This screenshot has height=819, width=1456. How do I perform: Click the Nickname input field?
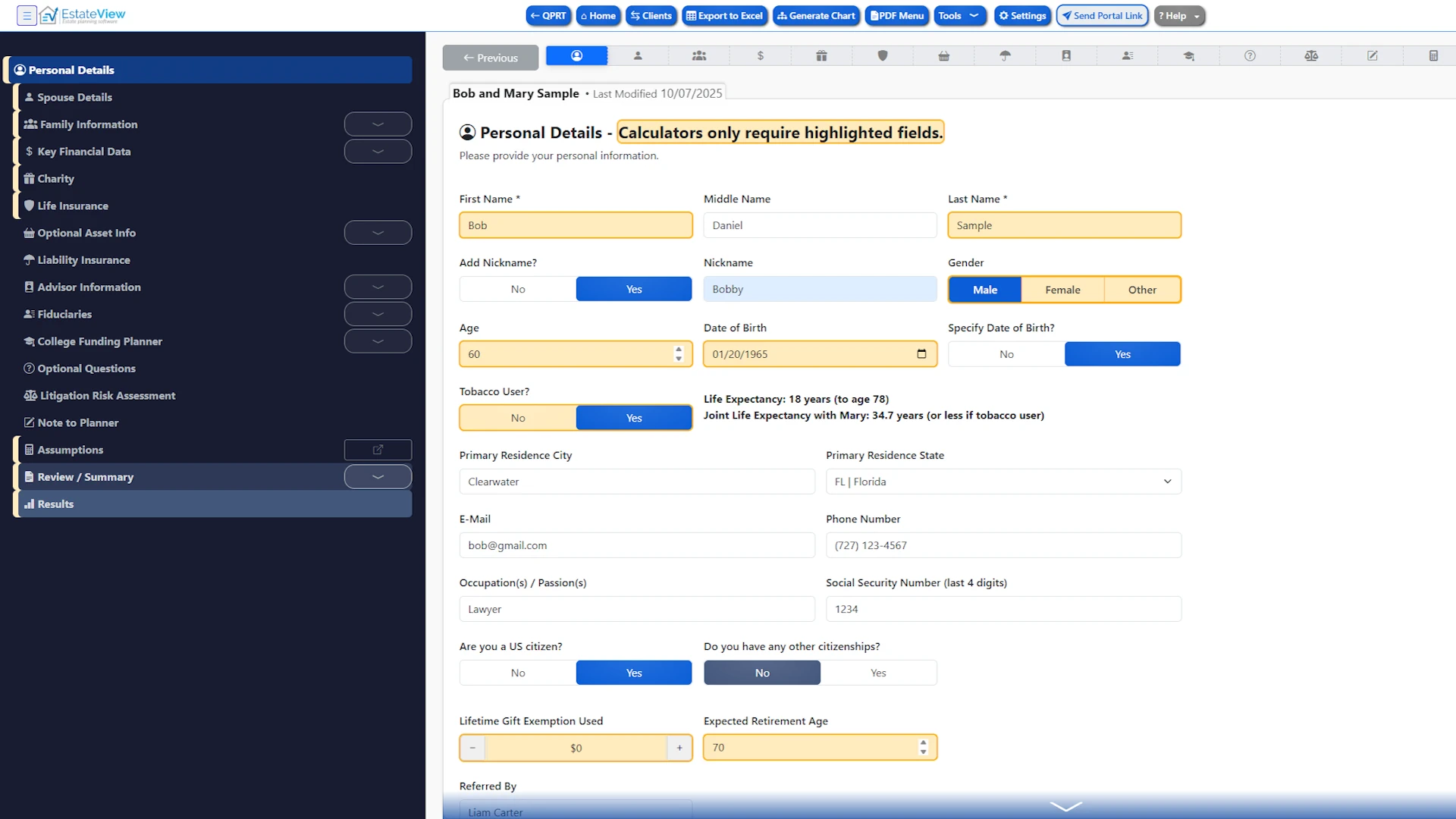click(x=820, y=288)
